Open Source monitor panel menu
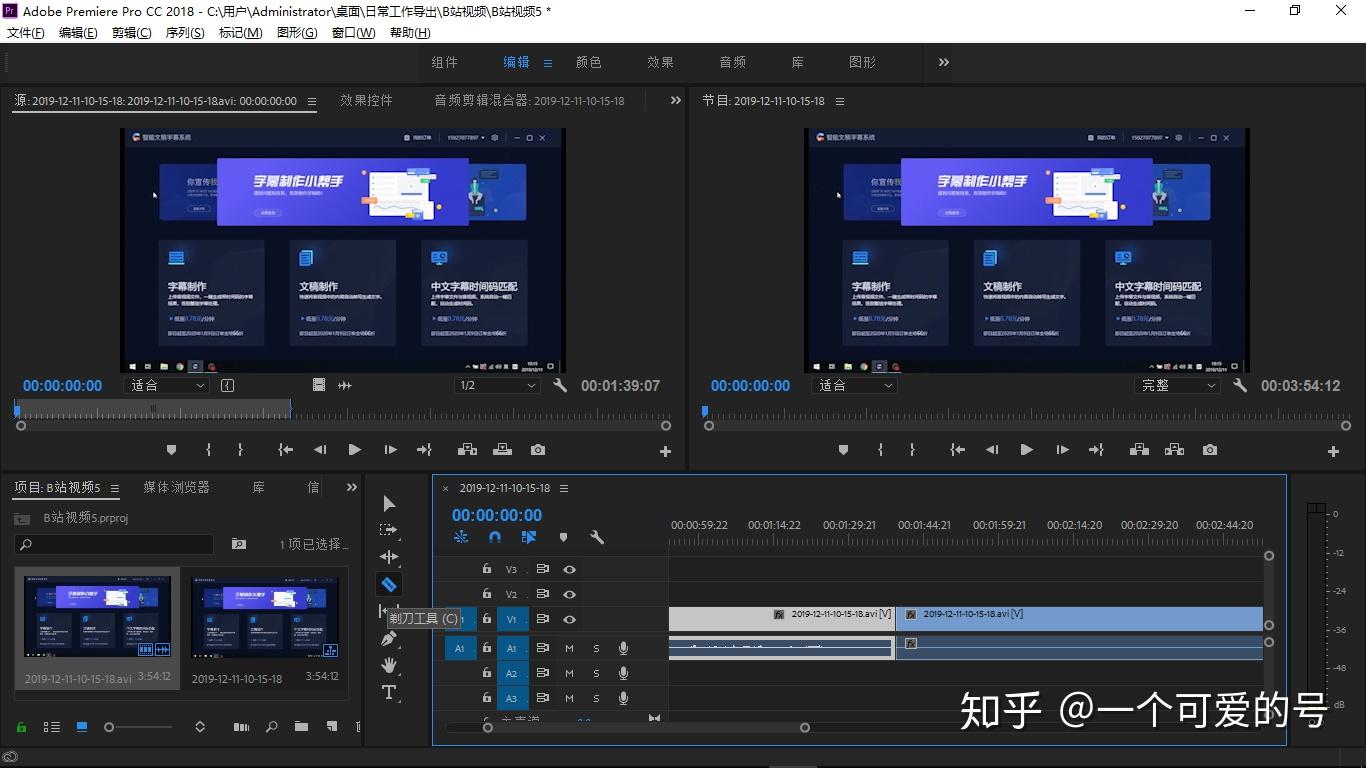The height and width of the screenshot is (768, 1366). coord(311,101)
